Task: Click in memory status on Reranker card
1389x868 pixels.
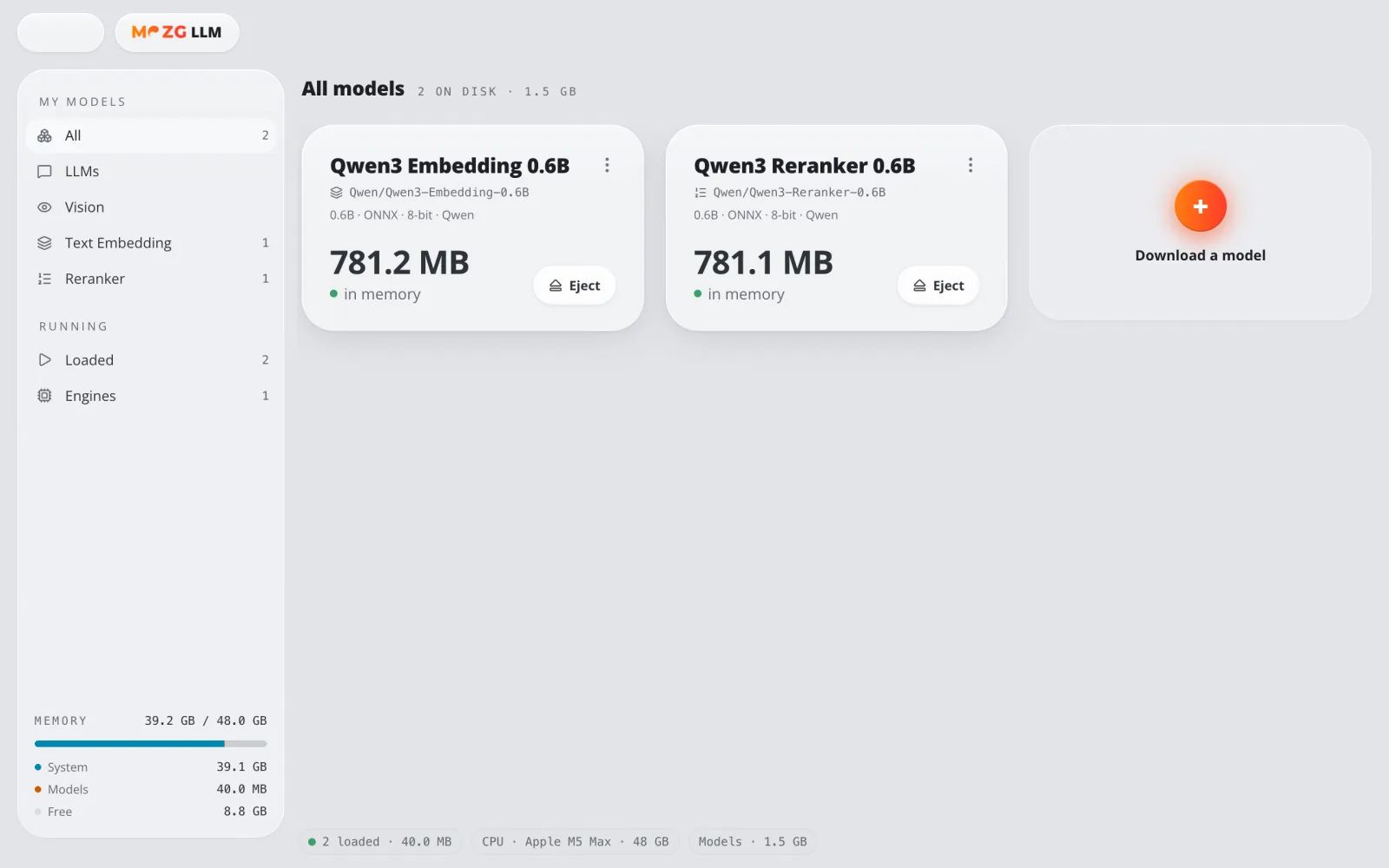Action: pyautogui.click(x=739, y=294)
